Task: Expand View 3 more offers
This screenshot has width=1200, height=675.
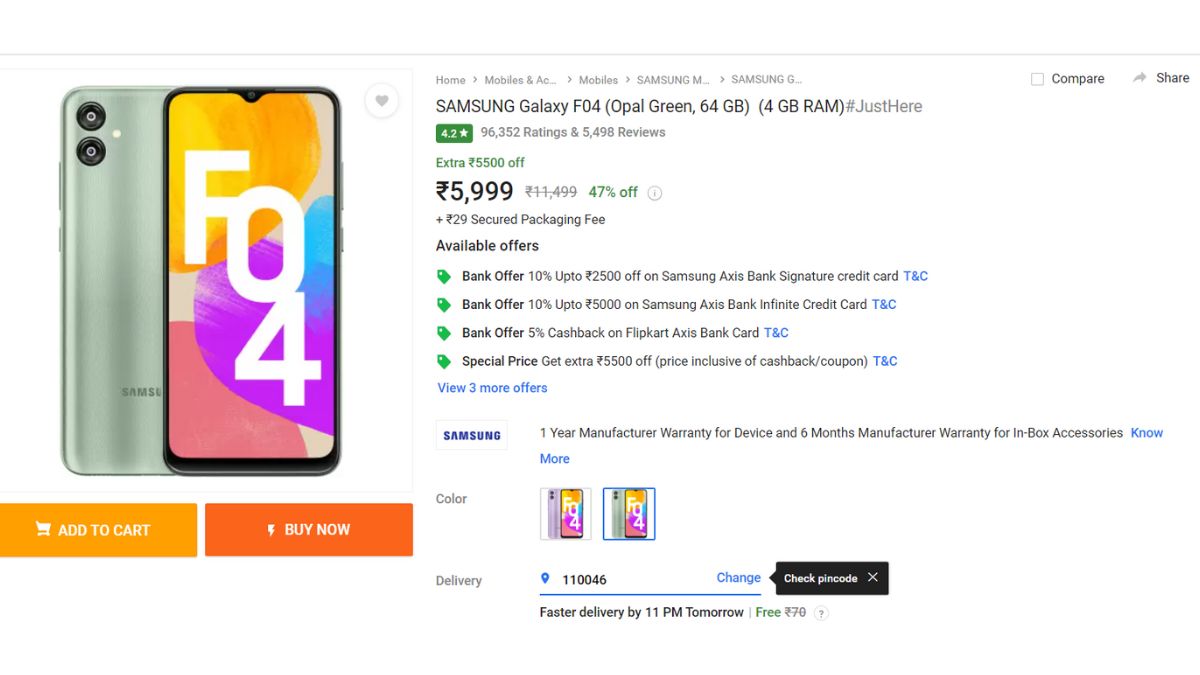Action: click(492, 388)
